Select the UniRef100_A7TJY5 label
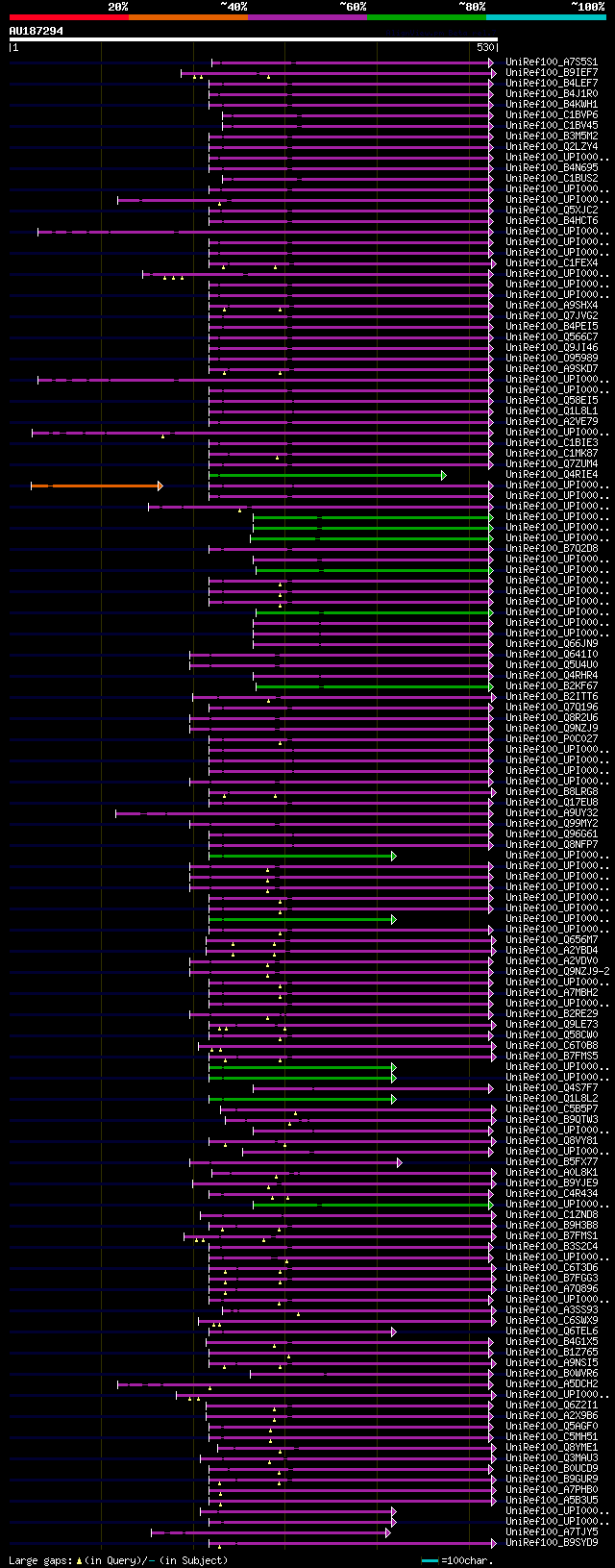615x1568 pixels. pos(552,1532)
